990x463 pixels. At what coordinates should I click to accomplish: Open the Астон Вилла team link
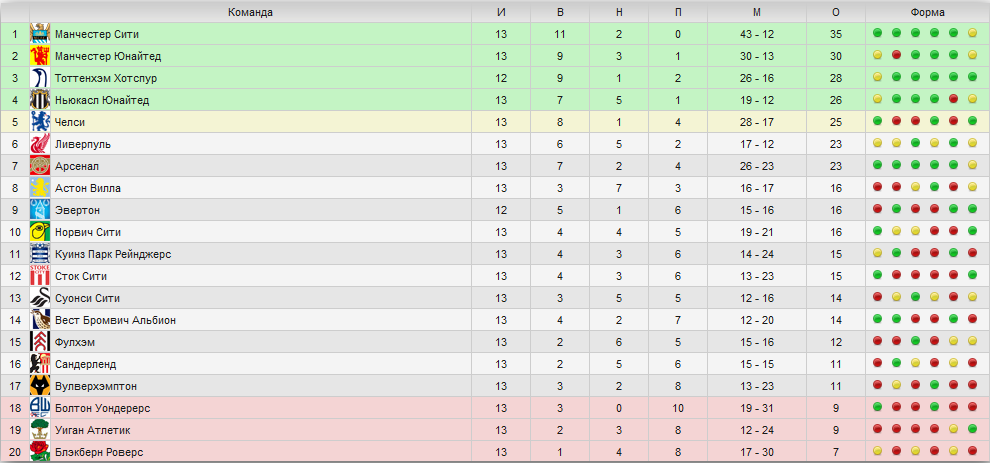click(88, 188)
